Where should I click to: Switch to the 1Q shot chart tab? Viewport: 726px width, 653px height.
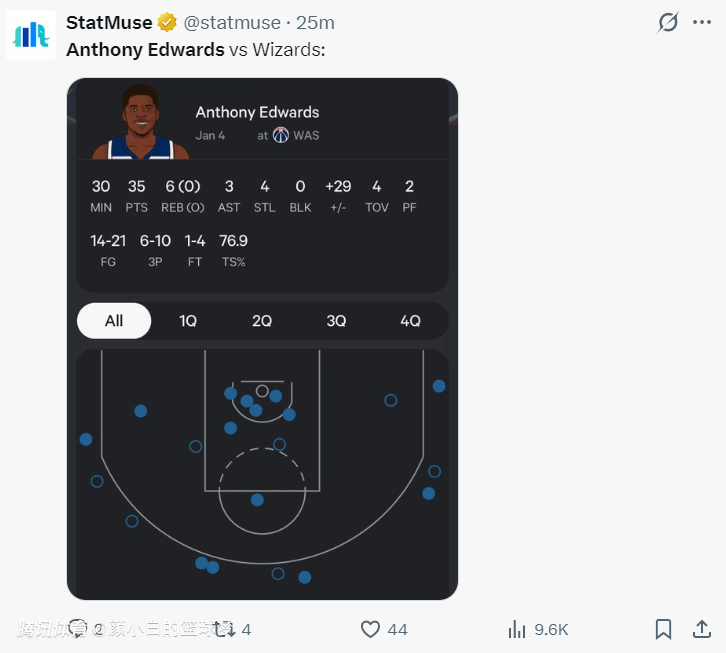188,321
